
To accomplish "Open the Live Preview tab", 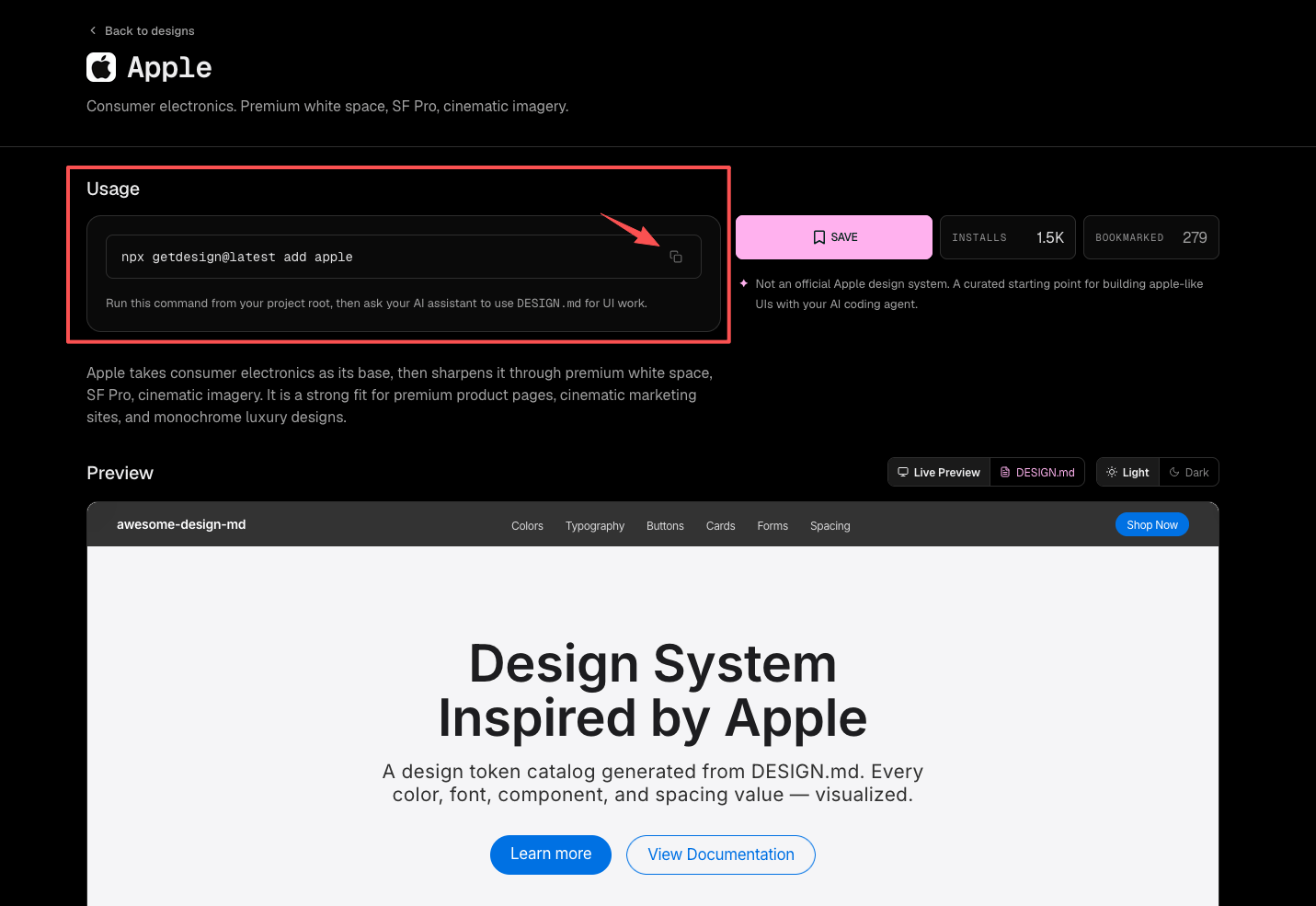I will [x=939, y=472].
